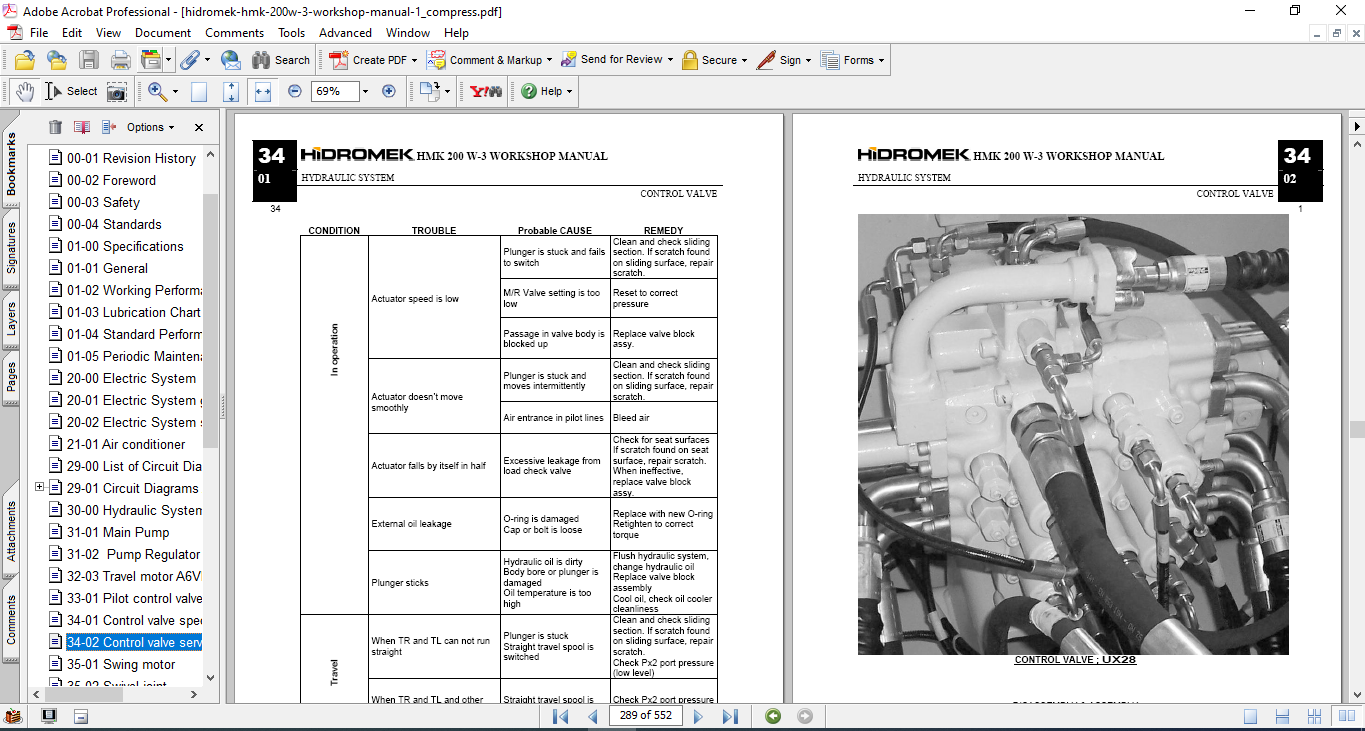
Task: Open the bookmarks Options dropdown
Action: pyautogui.click(x=150, y=127)
